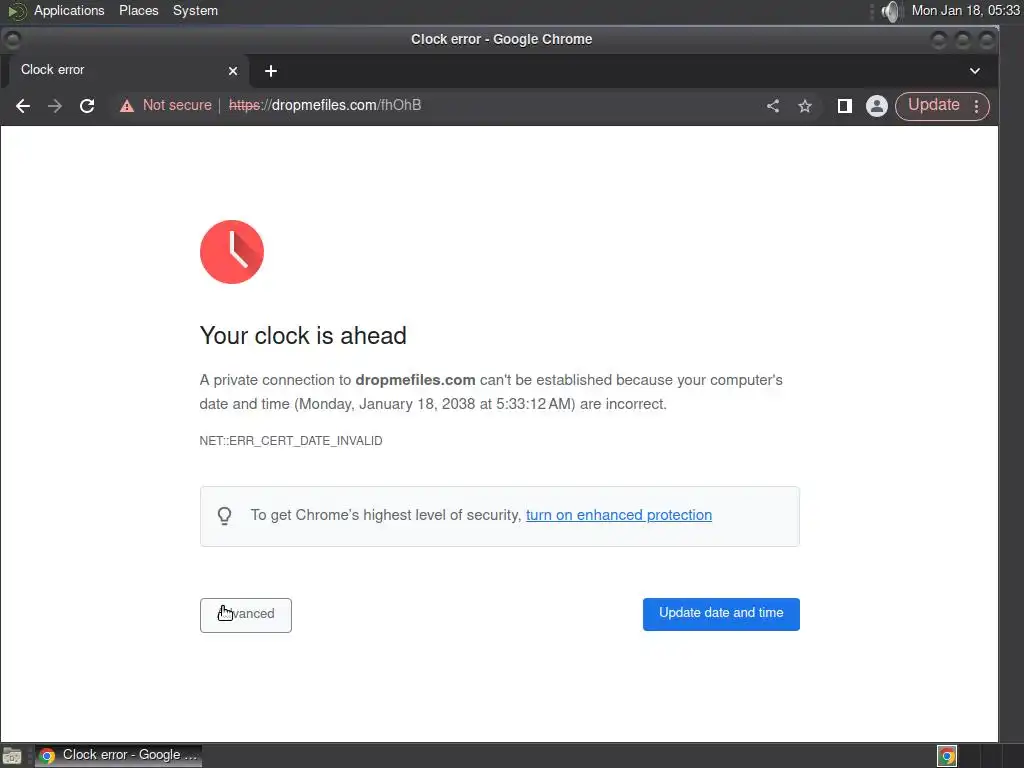Screen dimensions: 1024x768
Task: Click the forward navigation arrow
Action: click(x=55, y=106)
